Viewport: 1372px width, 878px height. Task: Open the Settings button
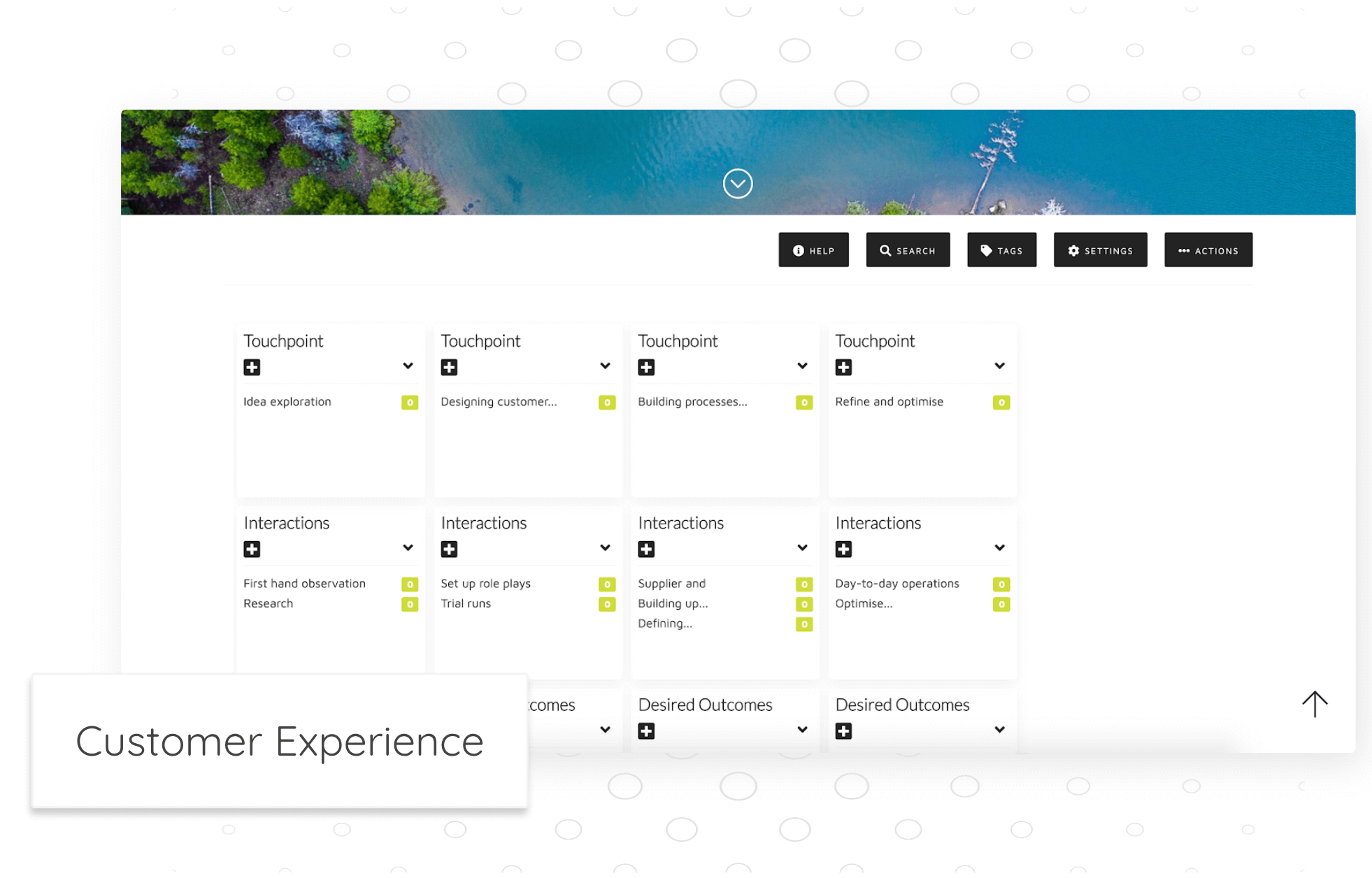click(1100, 250)
